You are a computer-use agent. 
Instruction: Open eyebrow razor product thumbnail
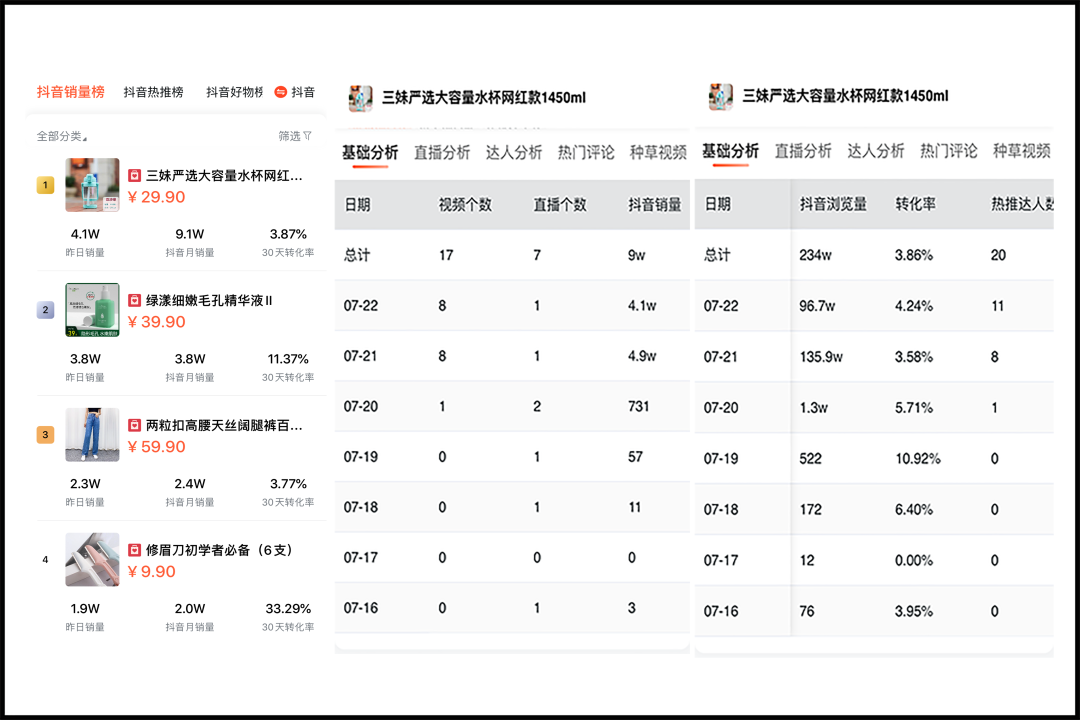[92, 559]
